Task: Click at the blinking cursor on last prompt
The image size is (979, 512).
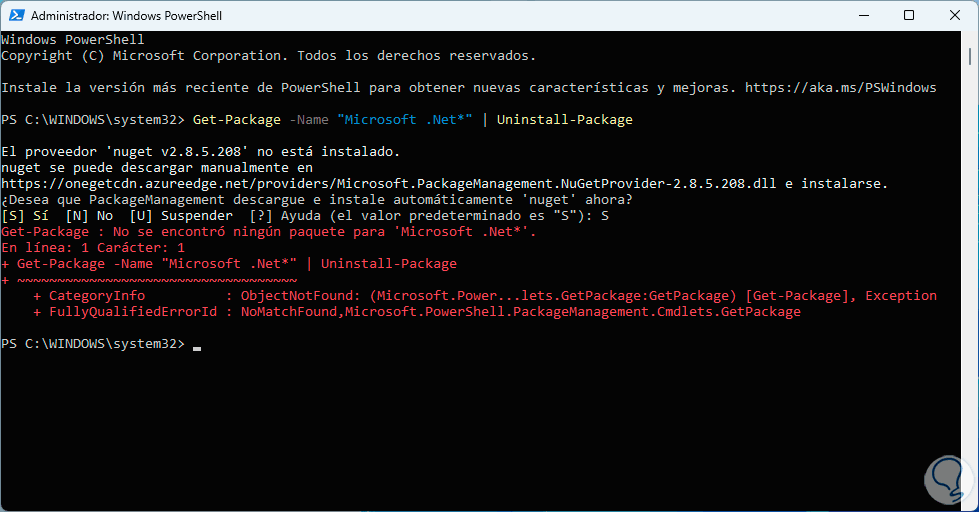Action: 197,344
